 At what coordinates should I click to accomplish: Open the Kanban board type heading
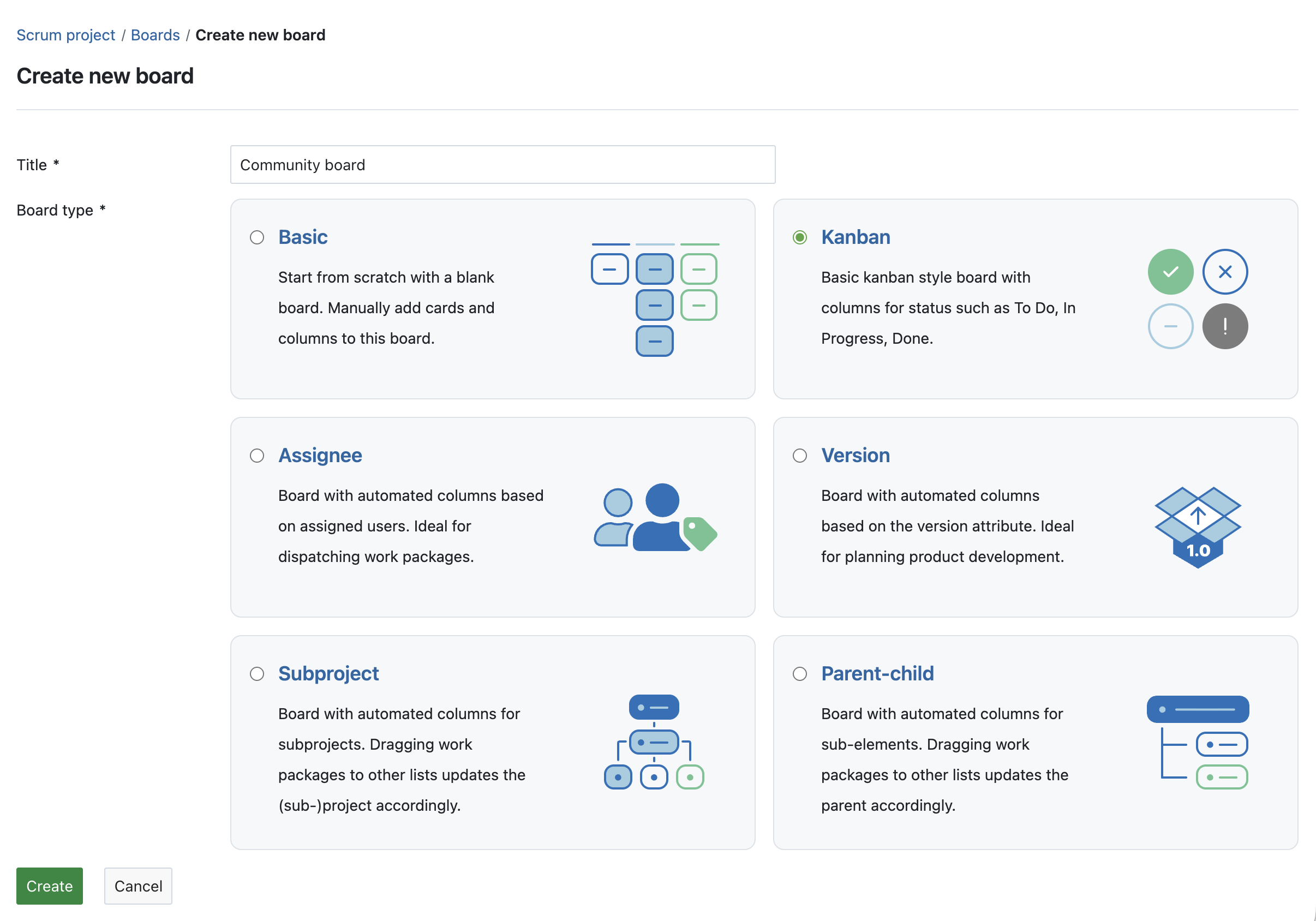(855, 237)
